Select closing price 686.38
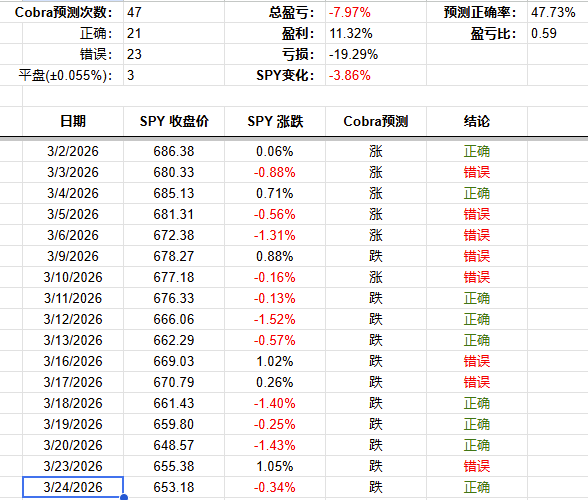588x500 pixels. pyautogui.click(x=174, y=151)
